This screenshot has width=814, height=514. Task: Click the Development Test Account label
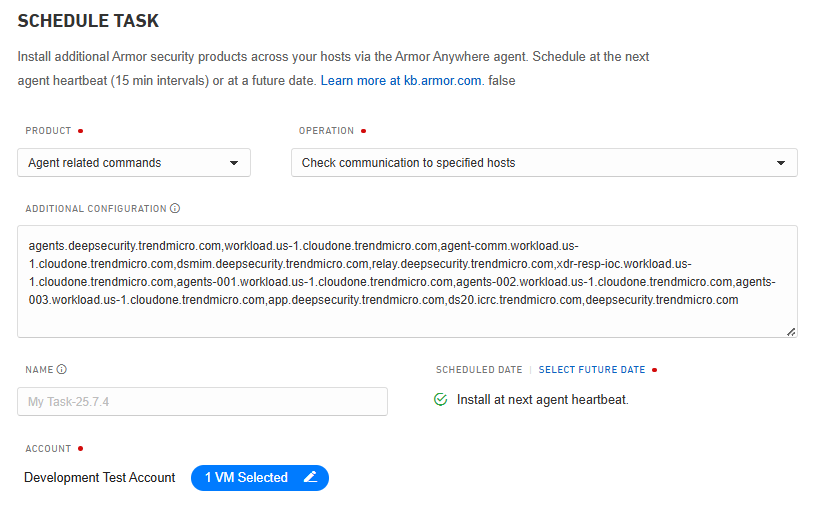point(100,478)
